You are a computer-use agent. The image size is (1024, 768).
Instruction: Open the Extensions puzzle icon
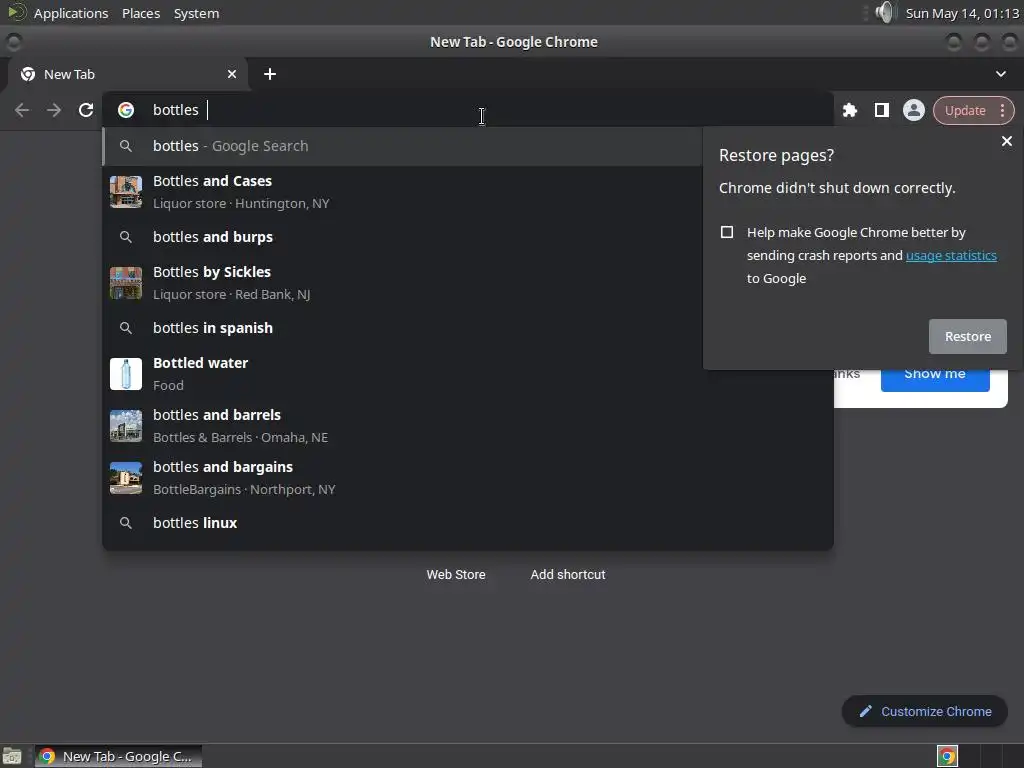850,110
